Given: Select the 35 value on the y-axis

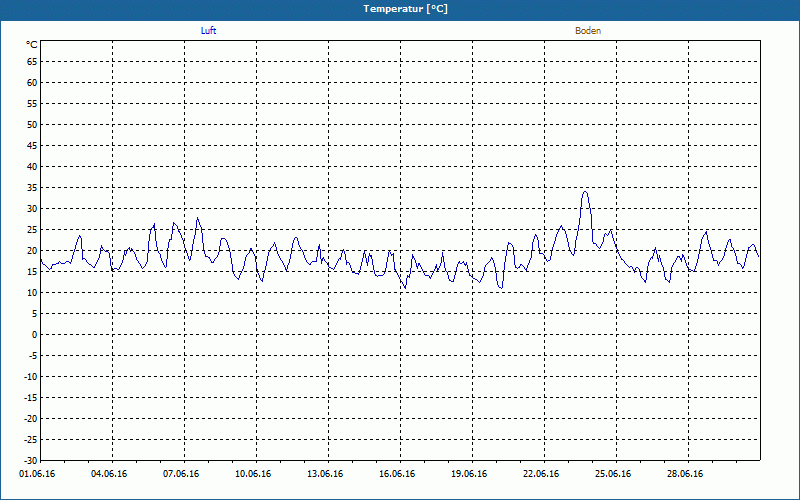Looking at the screenshot, I should coord(32,188).
